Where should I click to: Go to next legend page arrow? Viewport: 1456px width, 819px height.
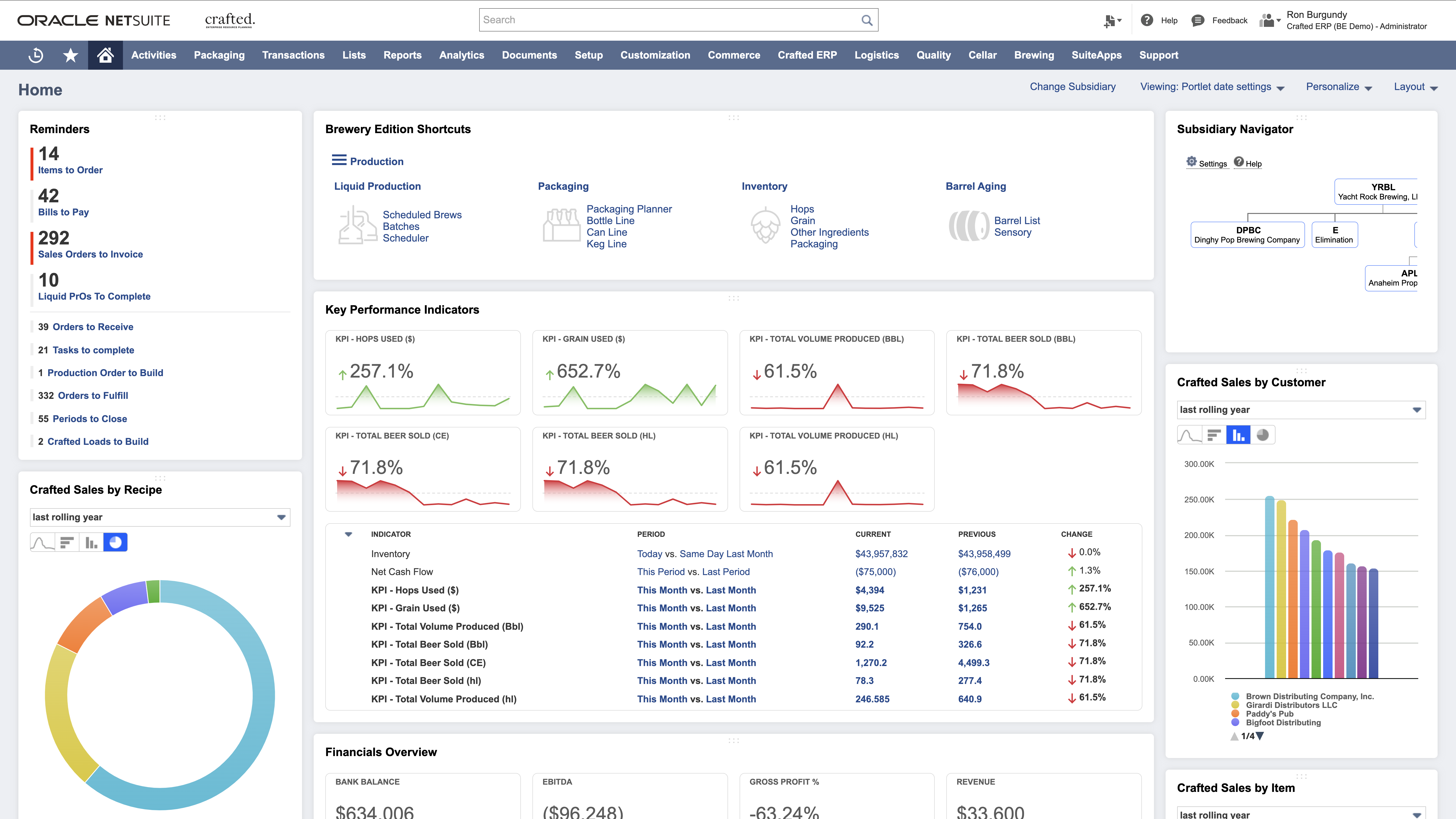tap(1260, 736)
